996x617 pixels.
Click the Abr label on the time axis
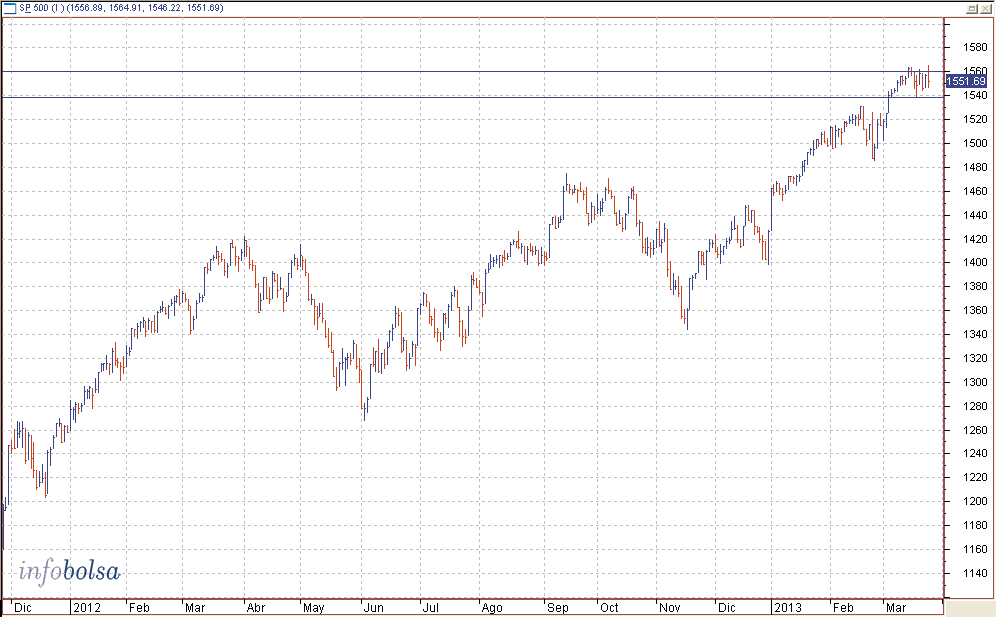coord(256,607)
